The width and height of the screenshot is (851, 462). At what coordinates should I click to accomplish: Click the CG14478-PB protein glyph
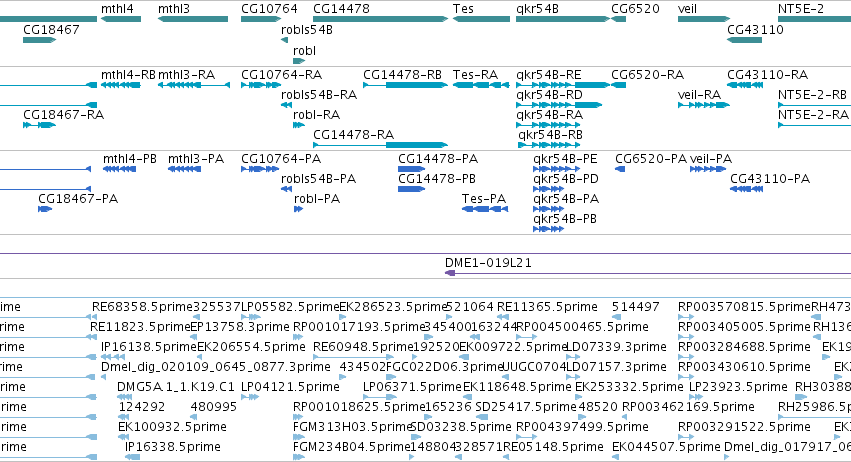point(411,189)
